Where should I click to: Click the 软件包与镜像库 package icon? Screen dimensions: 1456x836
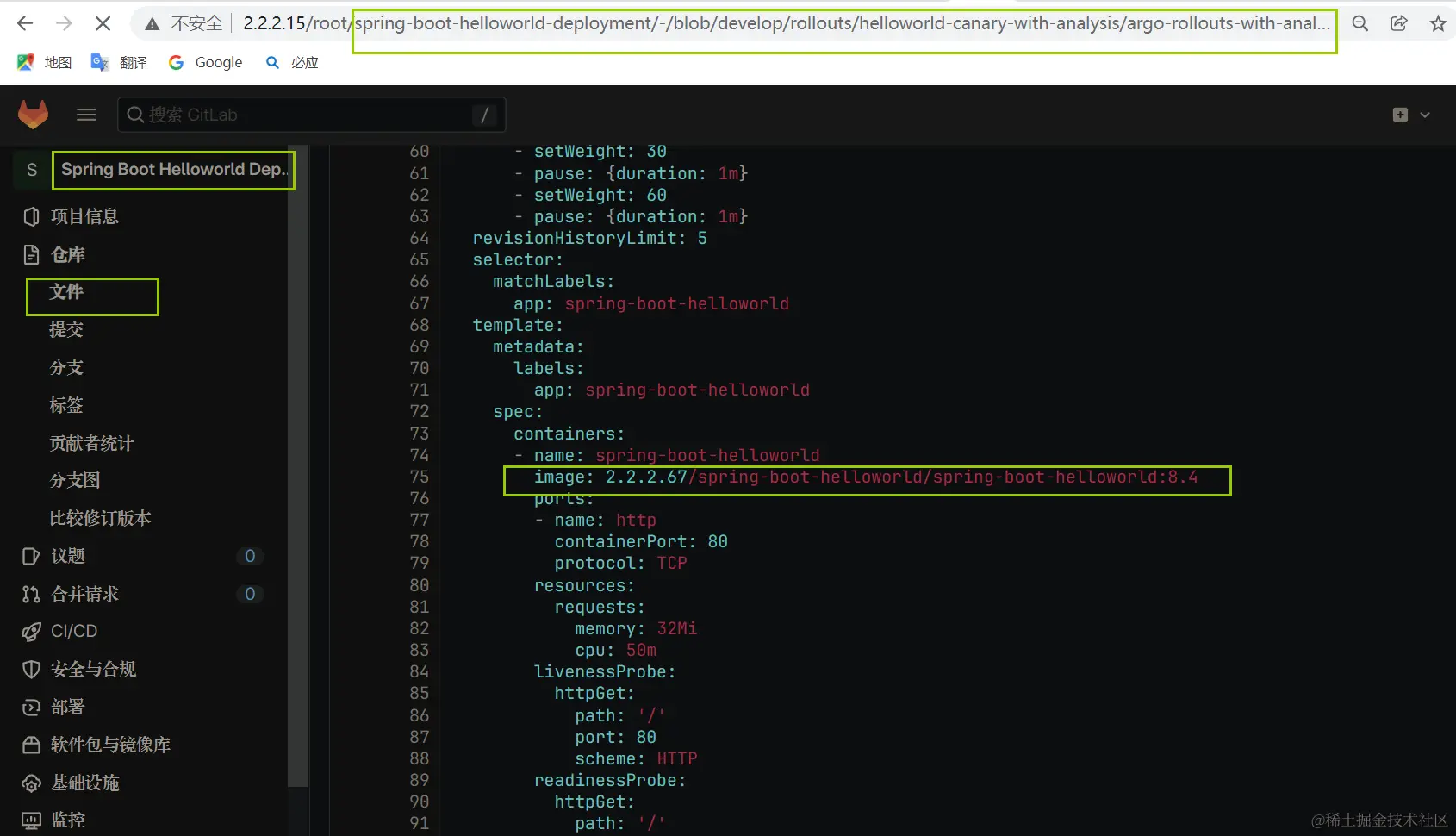31,745
